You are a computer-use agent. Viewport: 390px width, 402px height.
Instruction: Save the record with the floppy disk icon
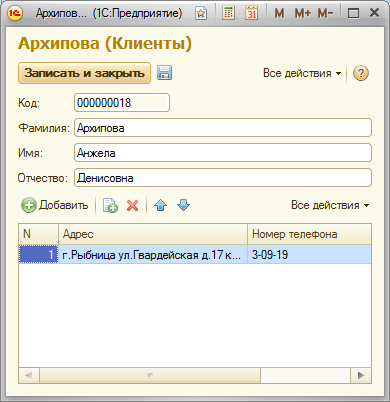tap(165, 73)
